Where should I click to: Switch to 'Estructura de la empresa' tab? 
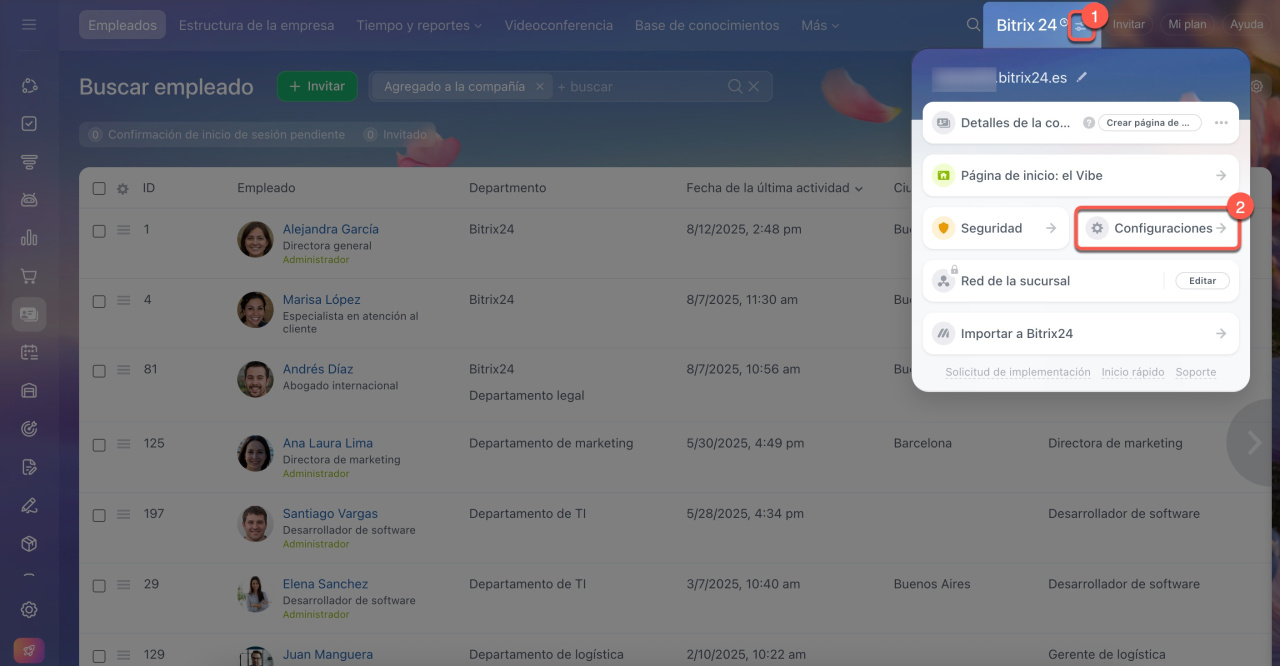pyautogui.click(x=257, y=25)
